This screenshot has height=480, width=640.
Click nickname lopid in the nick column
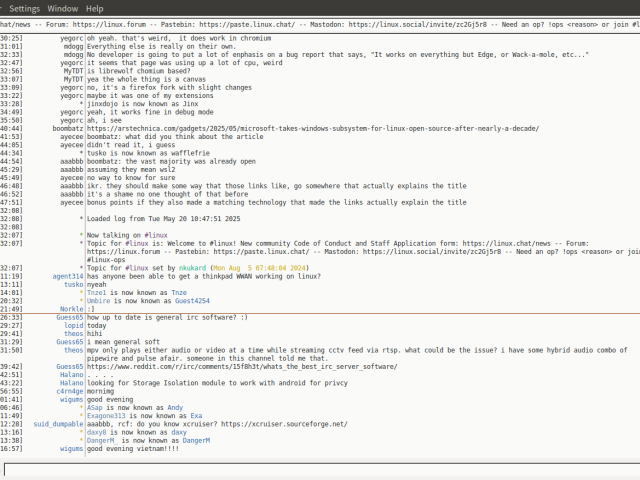click(73, 325)
